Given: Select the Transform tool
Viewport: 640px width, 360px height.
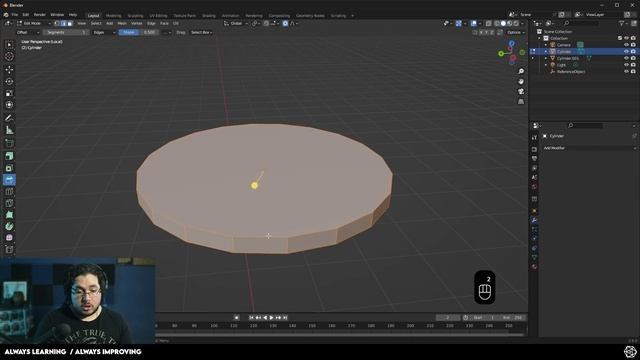Looking at the screenshot, I should click(x=9, y=105).
